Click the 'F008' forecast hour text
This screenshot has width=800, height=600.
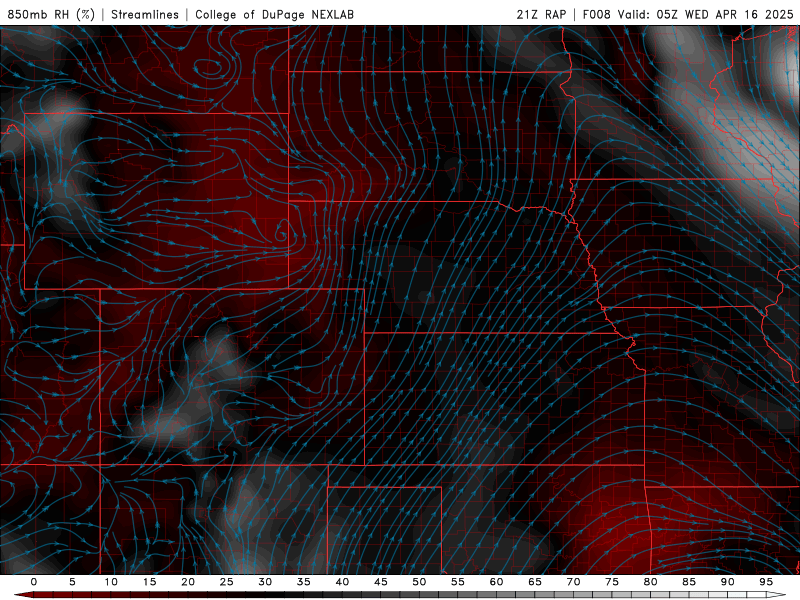[596, 14]
